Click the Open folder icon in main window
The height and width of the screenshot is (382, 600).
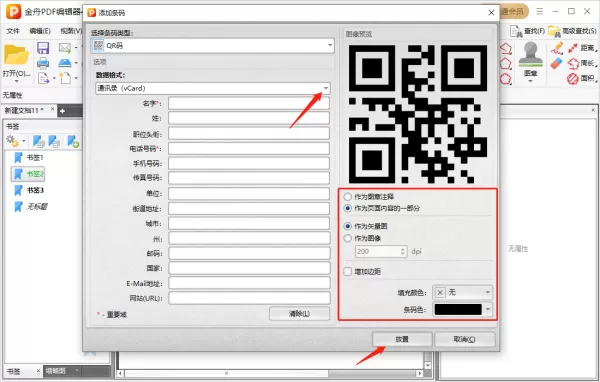click(x=16, y=55)
